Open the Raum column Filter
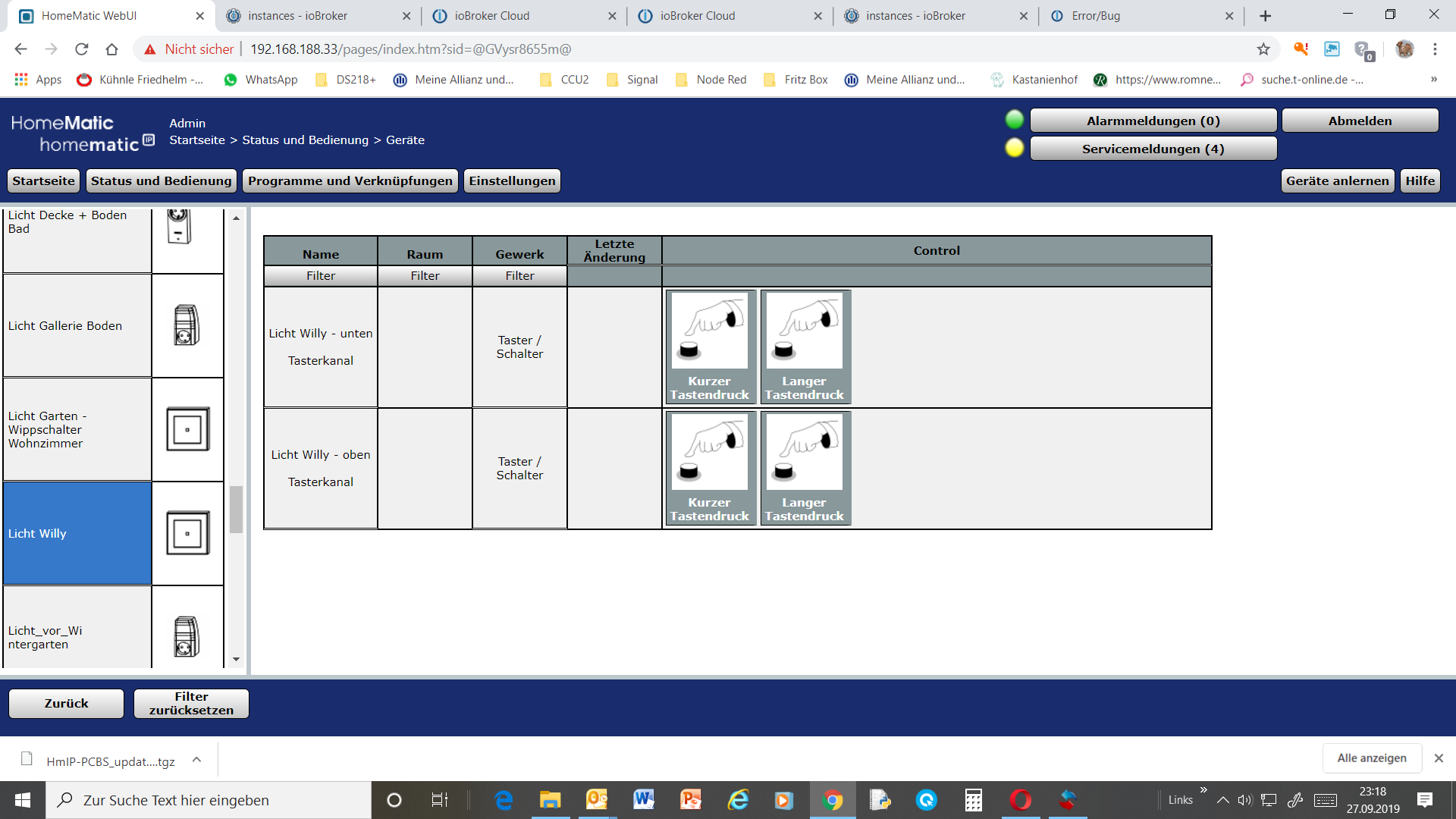The width and height of the screenshot is (1456, 819). (x=425, y=276)
